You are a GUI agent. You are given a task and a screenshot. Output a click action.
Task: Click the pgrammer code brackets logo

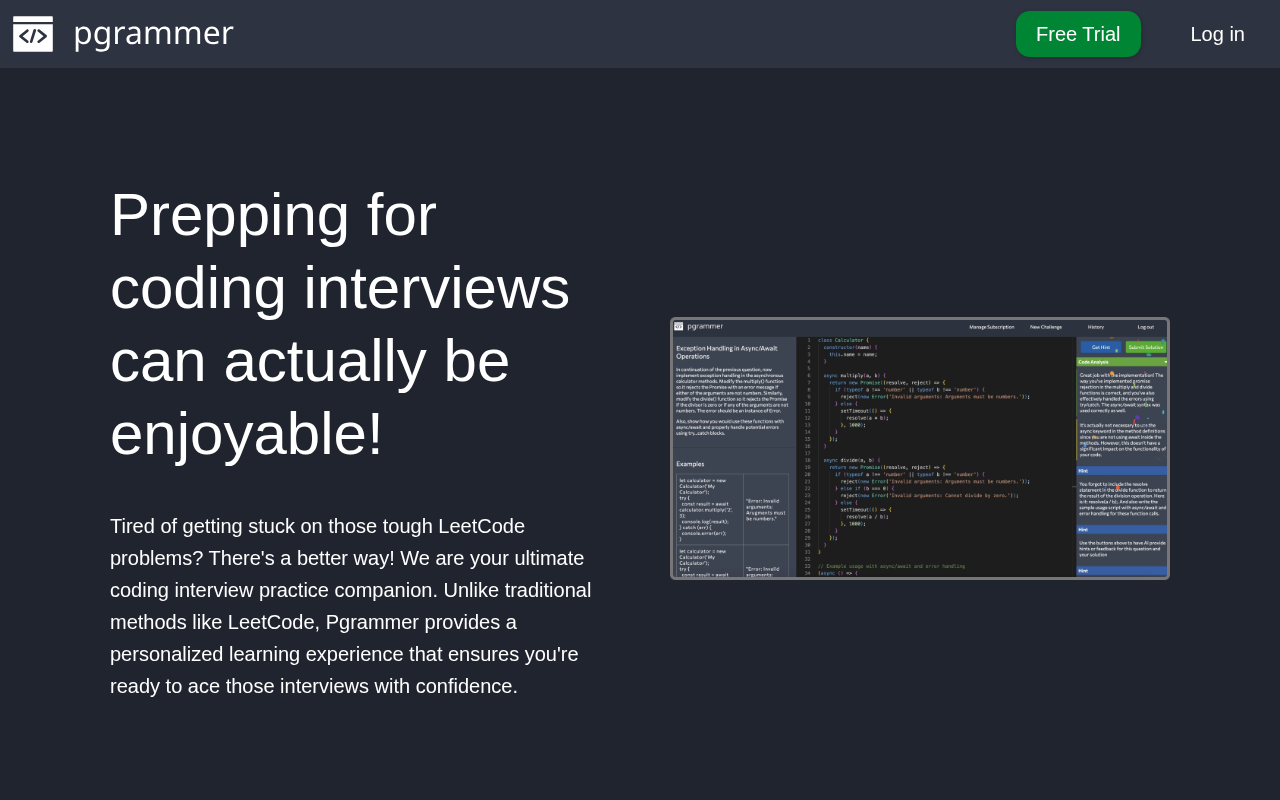[x=33, y=33]
